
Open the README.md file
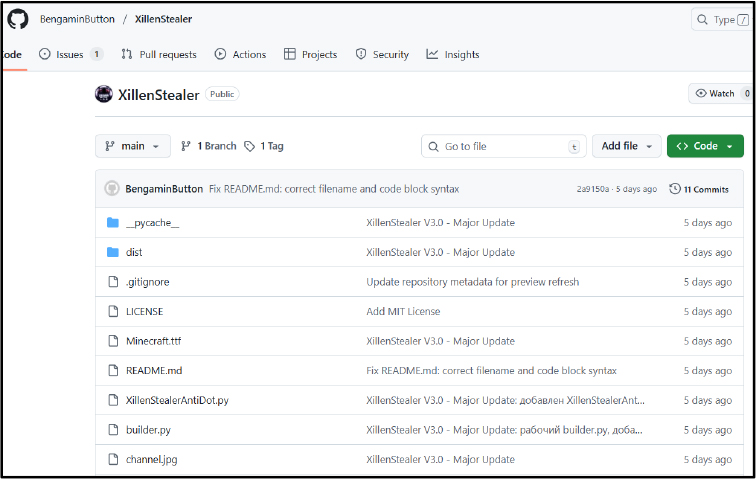point(154,371)
